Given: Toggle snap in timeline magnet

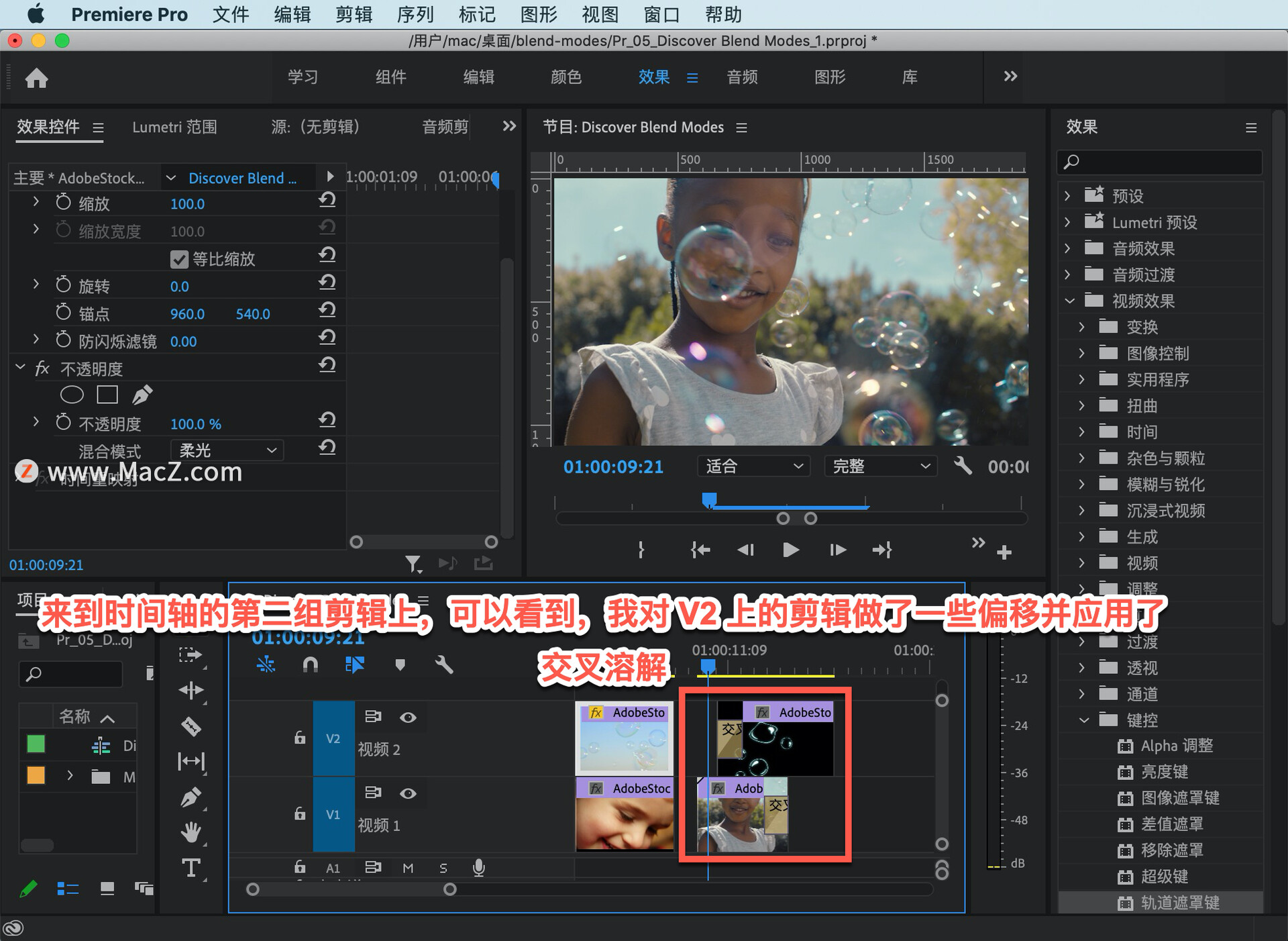Looking at the screenshot, I should (310, 665).
